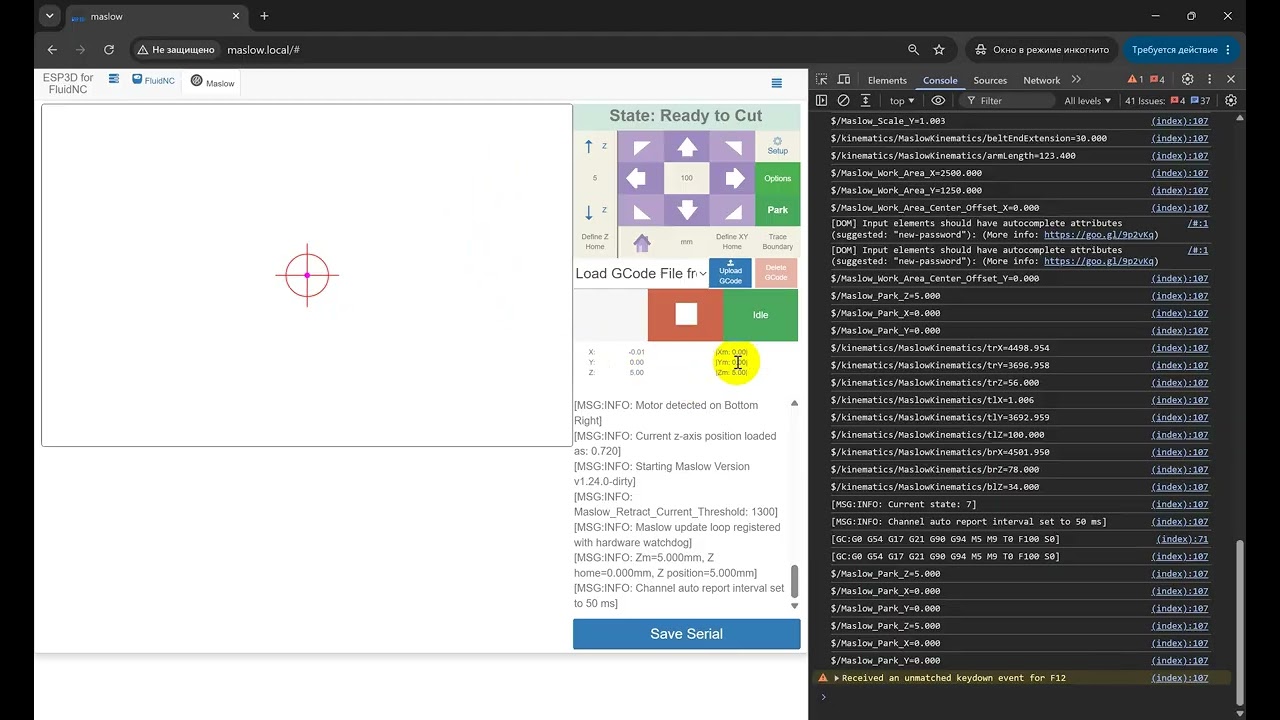Click Delete GCode button

(776, 273)
